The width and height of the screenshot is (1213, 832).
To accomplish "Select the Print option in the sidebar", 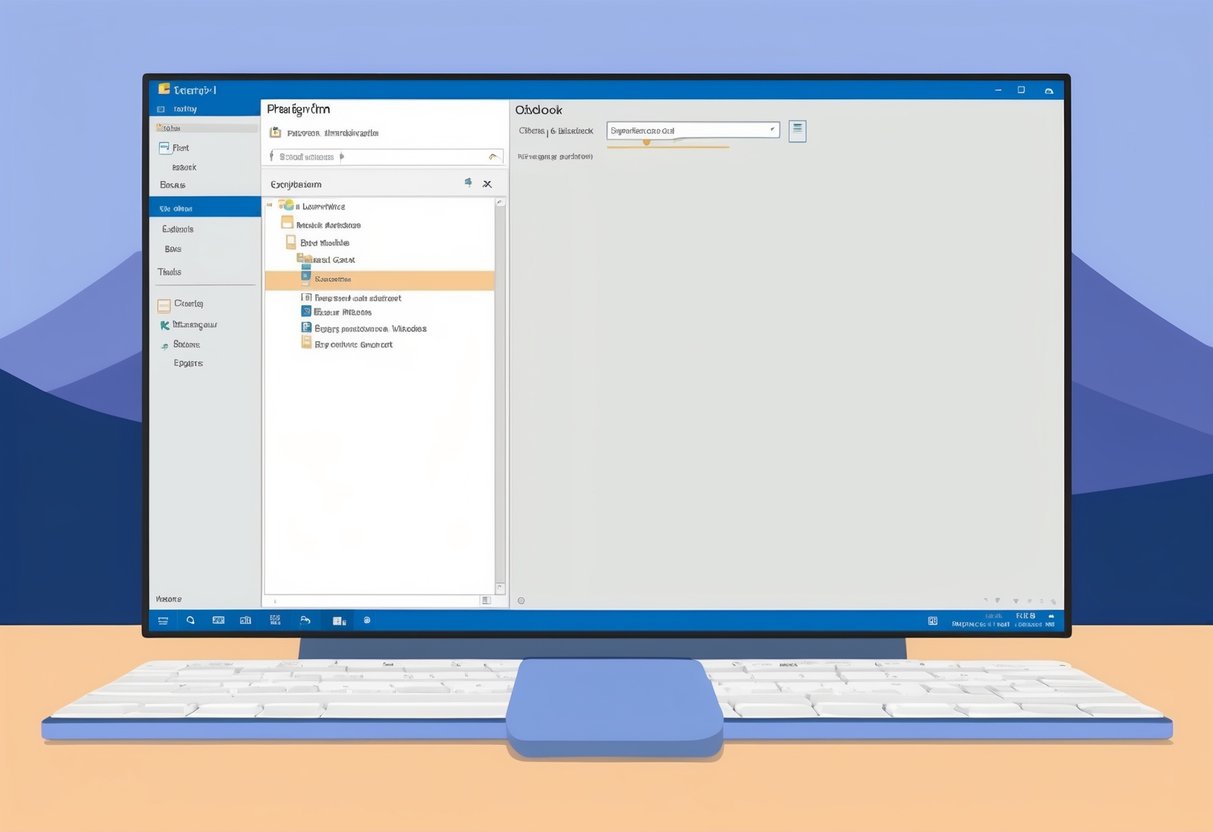I will pos(180,147).
